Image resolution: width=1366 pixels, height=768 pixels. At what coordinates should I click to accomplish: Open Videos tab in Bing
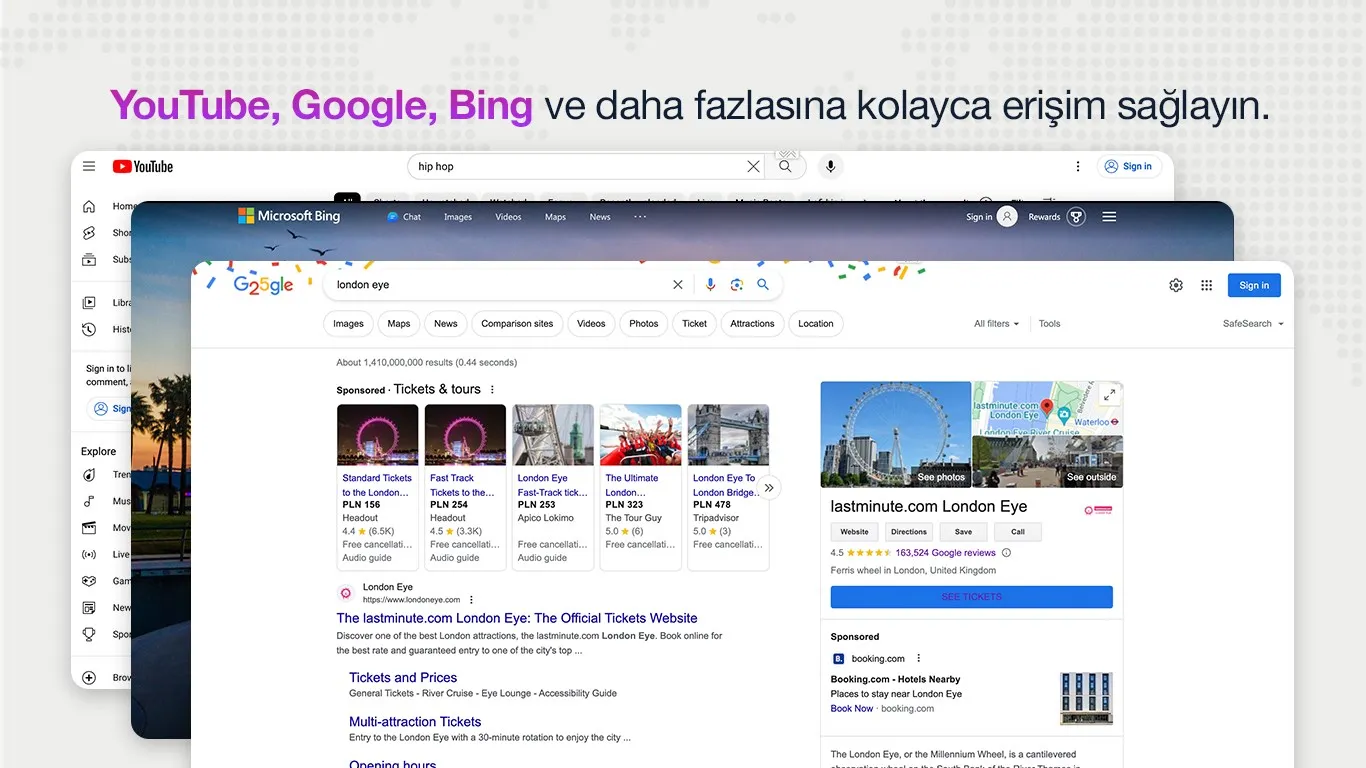[x=508, y=217]
